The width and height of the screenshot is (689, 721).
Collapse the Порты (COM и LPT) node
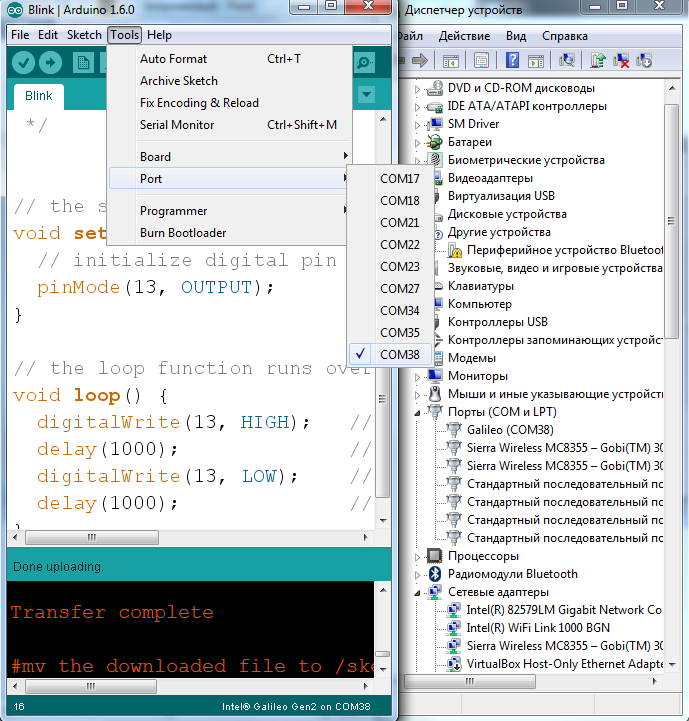[x=417, y=413]
